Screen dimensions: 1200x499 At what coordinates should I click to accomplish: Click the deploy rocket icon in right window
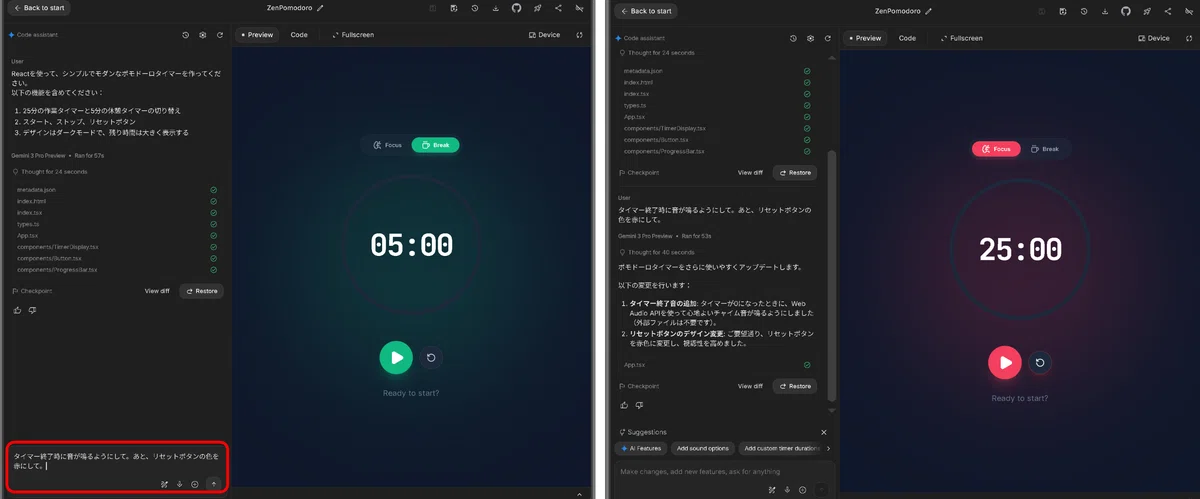[1146, 11]
